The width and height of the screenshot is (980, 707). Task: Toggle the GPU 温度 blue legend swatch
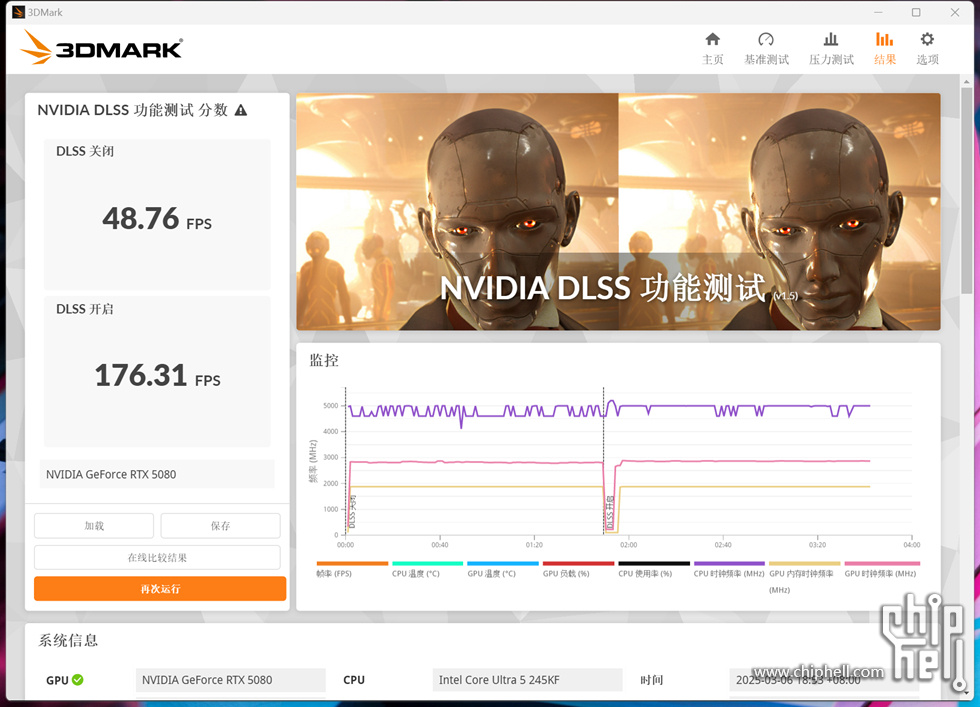[503, 563]
